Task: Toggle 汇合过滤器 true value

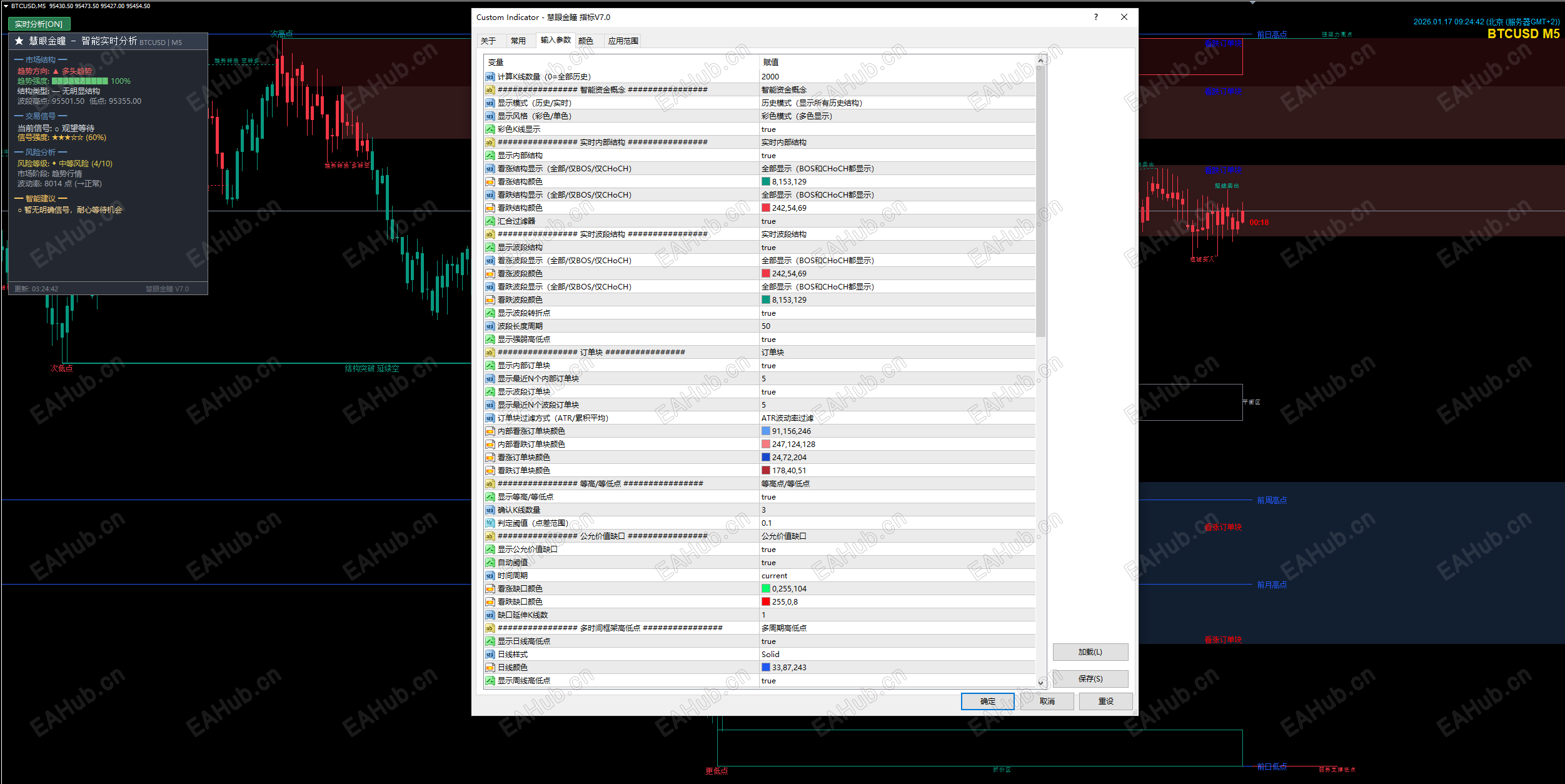Action: pyautogui.click(x=768, y=221)
